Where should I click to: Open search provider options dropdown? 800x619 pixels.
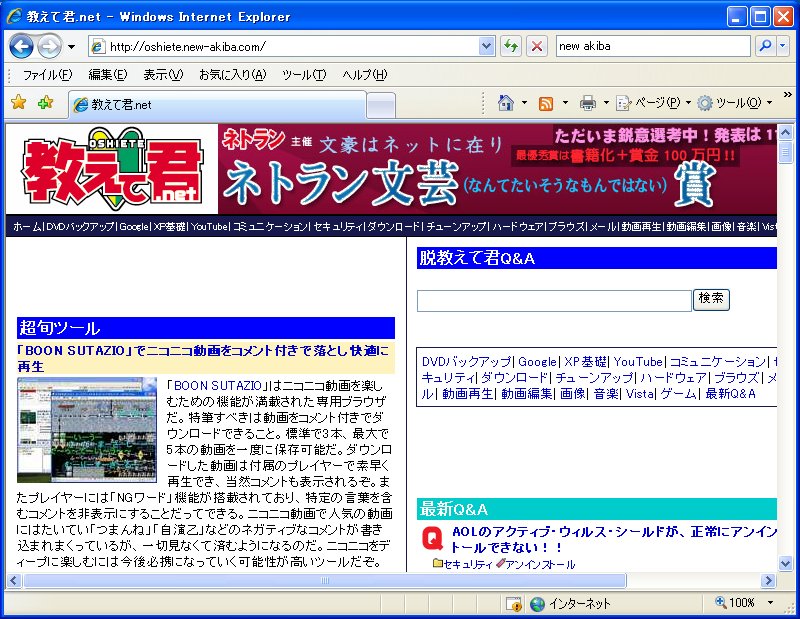click(783, 46)
